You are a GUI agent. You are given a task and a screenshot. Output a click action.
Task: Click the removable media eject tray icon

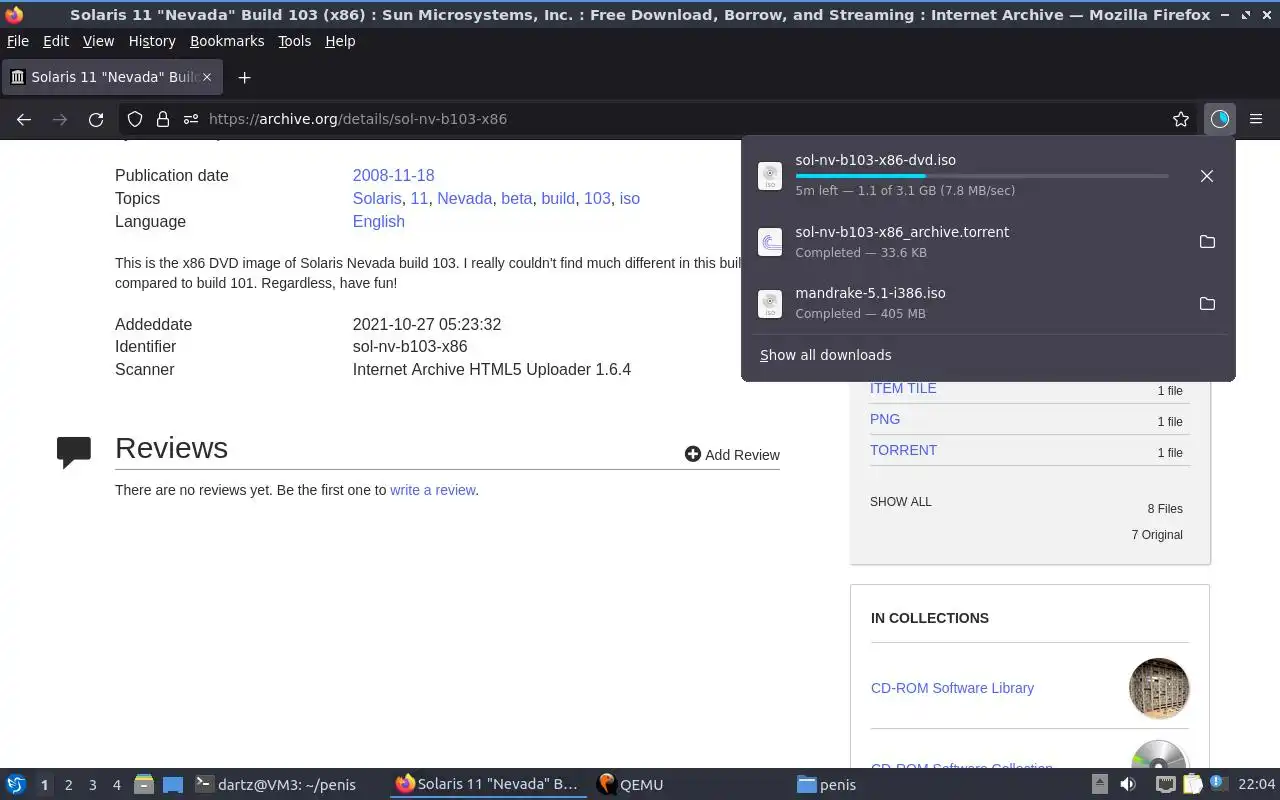coord(1099,785)
